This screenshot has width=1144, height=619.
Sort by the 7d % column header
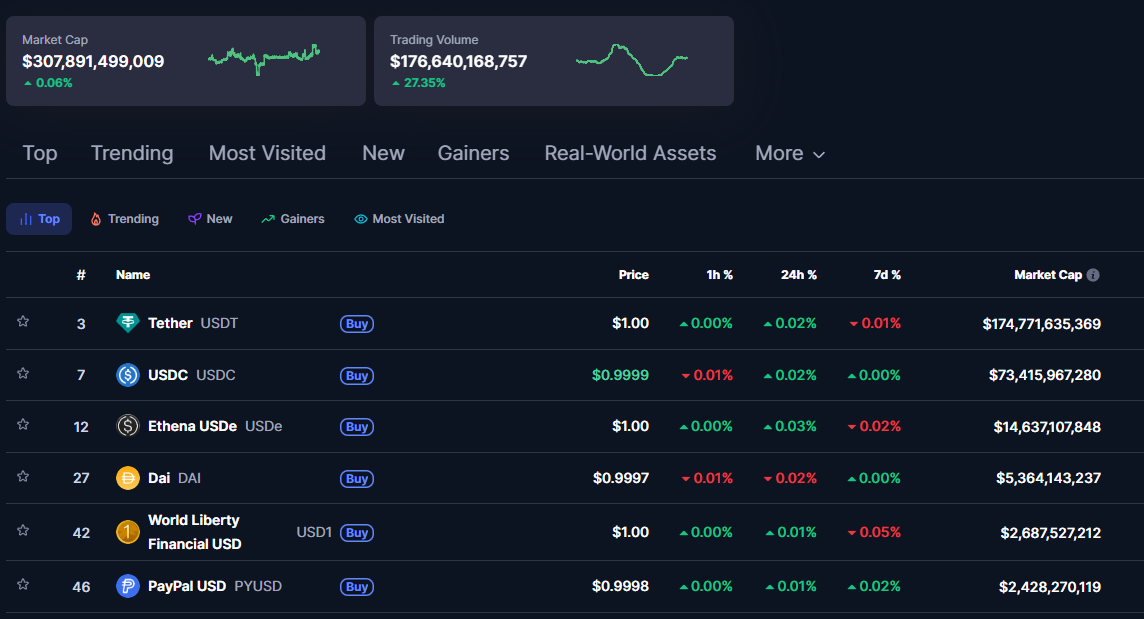[887, 275]
